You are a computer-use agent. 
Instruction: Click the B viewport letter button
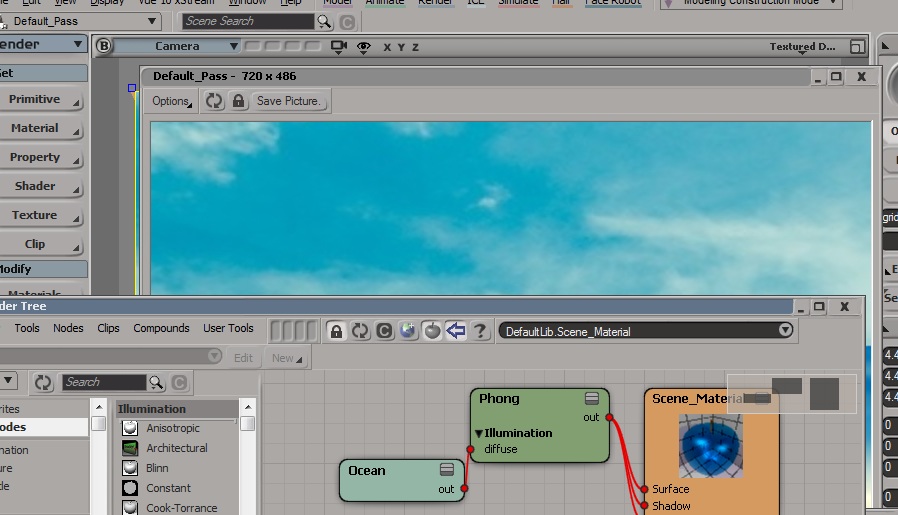[104, 46]
